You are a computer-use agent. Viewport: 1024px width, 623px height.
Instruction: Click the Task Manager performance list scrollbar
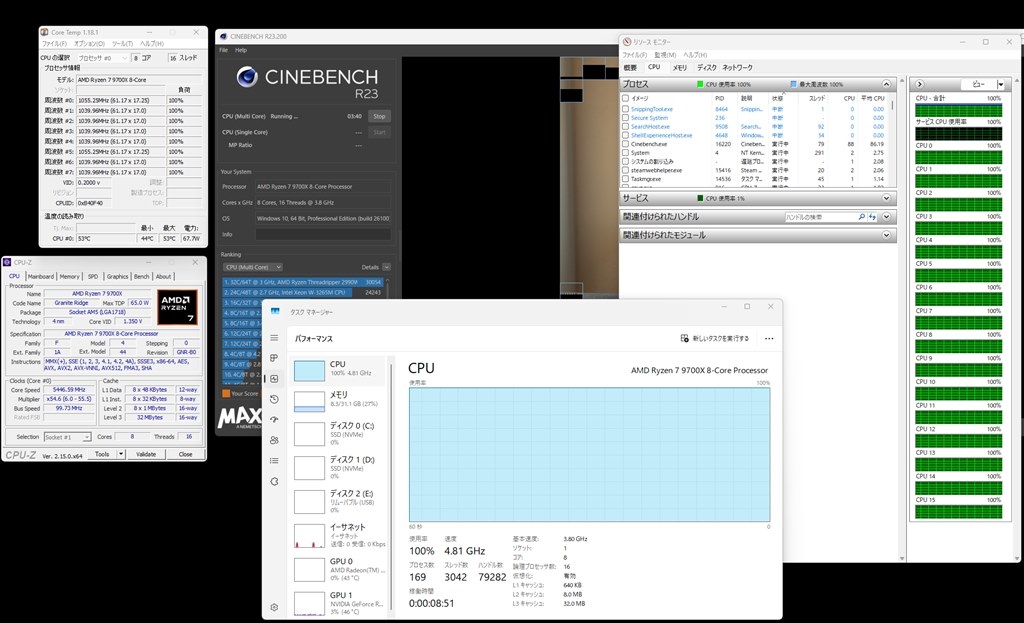[x=391, y=487]
